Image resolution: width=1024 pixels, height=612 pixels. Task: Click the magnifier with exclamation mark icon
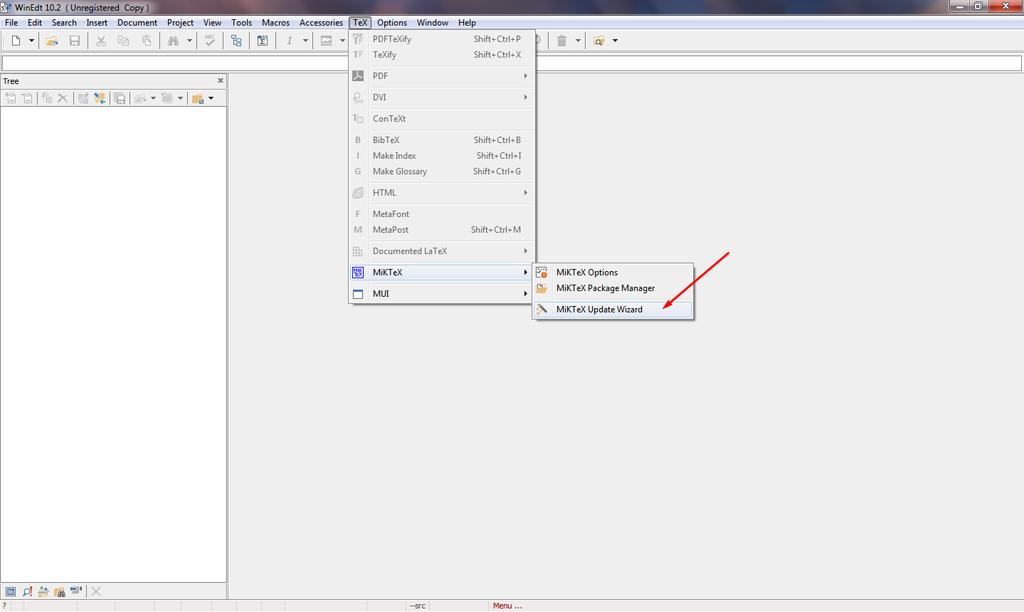click(27, 591)
